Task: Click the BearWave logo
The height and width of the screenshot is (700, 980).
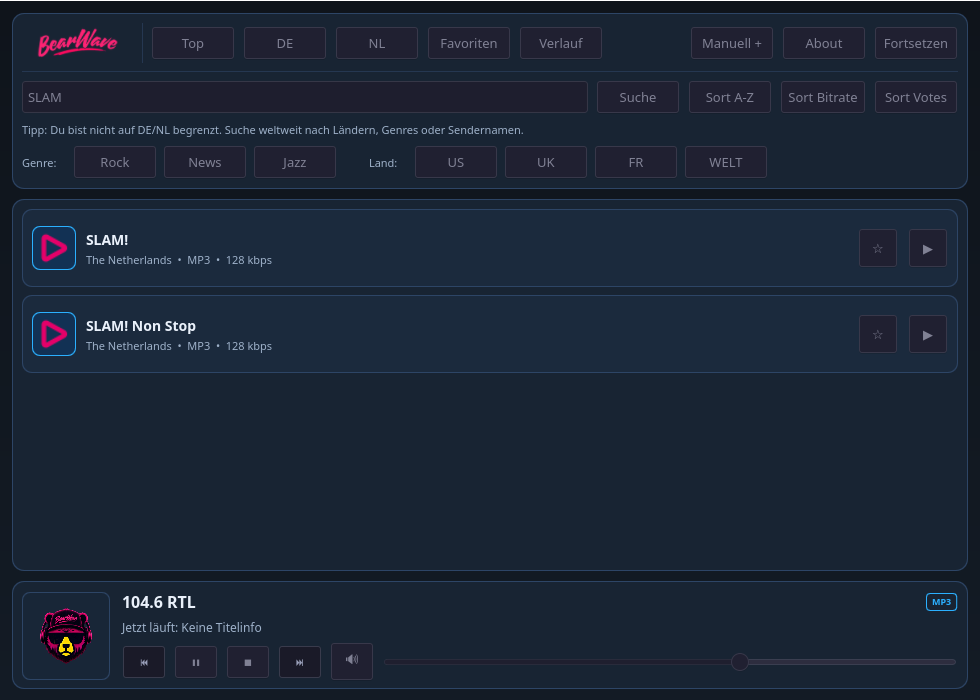Action: pyautogui.click(x=78, y=43)
